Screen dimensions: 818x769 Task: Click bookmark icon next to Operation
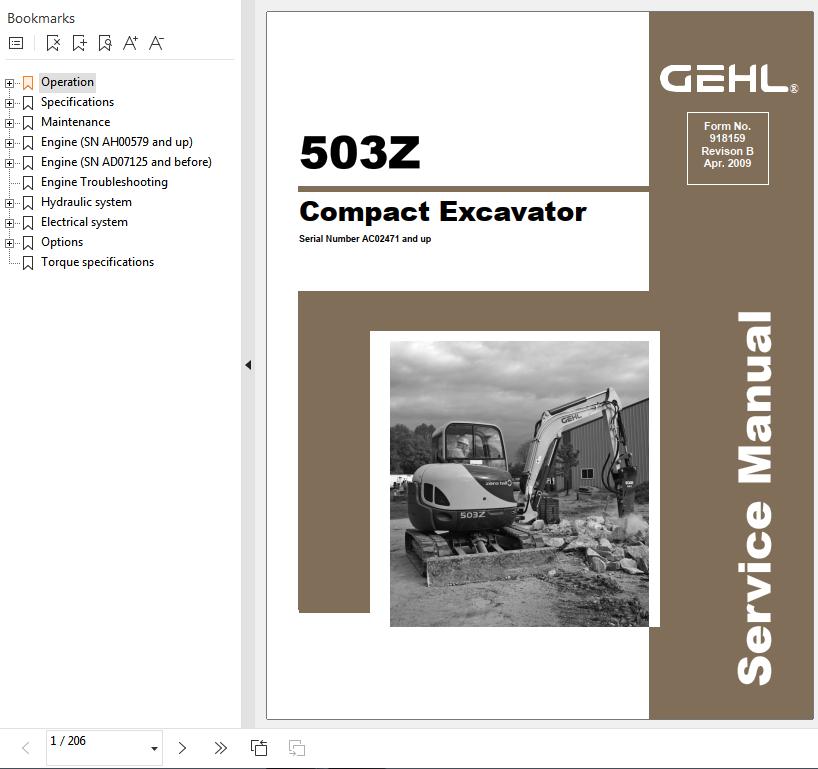click(x=28, y=83)
